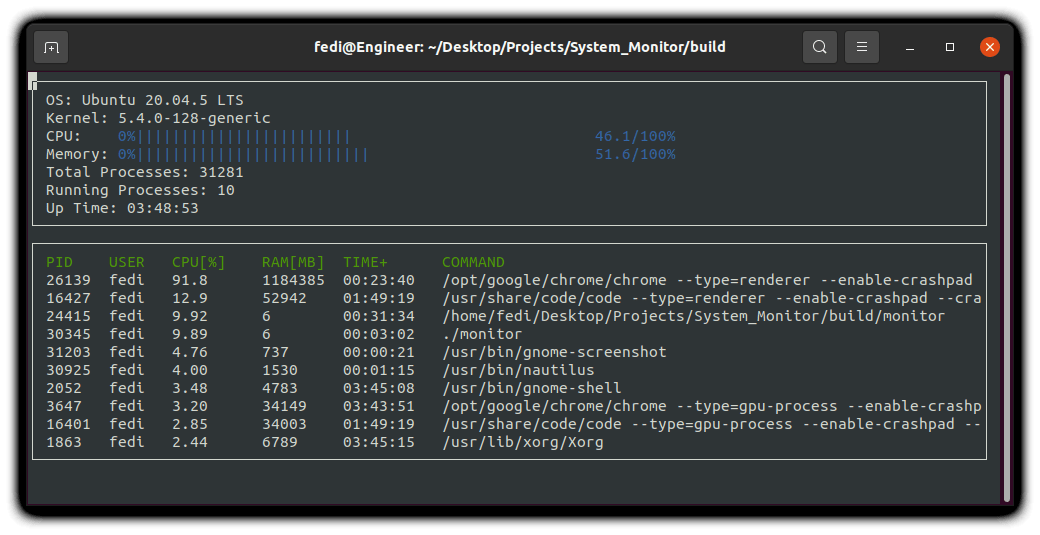This screenshot has width=1040, height=535.
Task: Click the code --type=gpu-process command
Action: coord(712,424)
